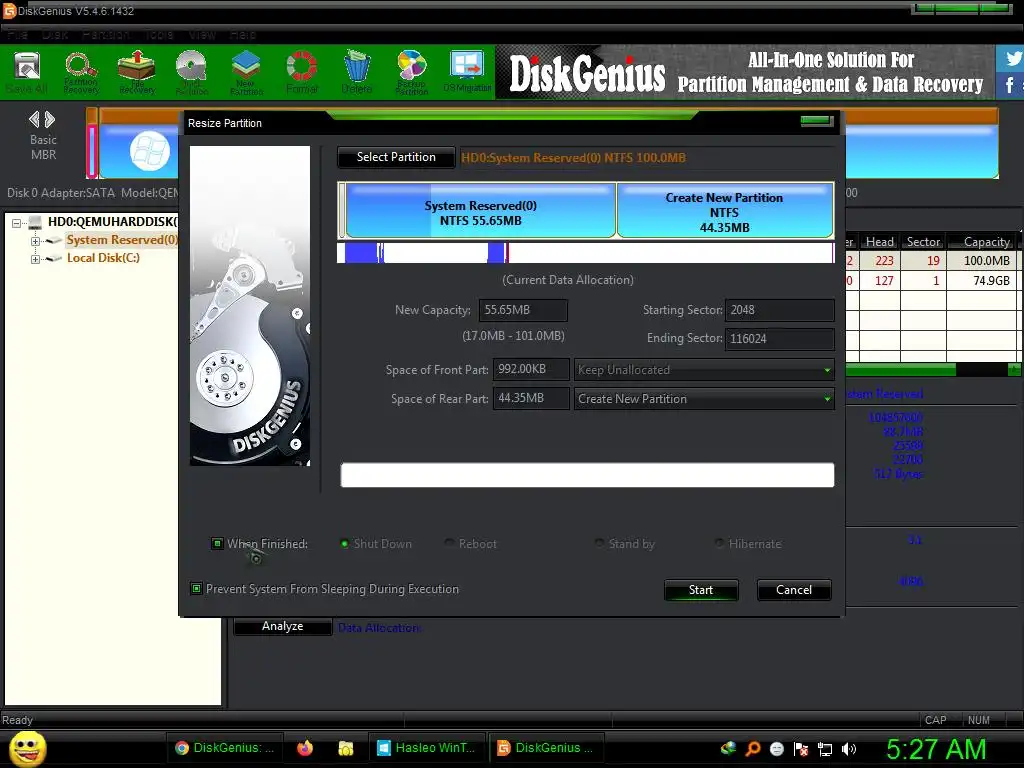This screenshot has height=768, width=1024.
Task: Click the Format toolbar icon
Action: click(302, 72)
